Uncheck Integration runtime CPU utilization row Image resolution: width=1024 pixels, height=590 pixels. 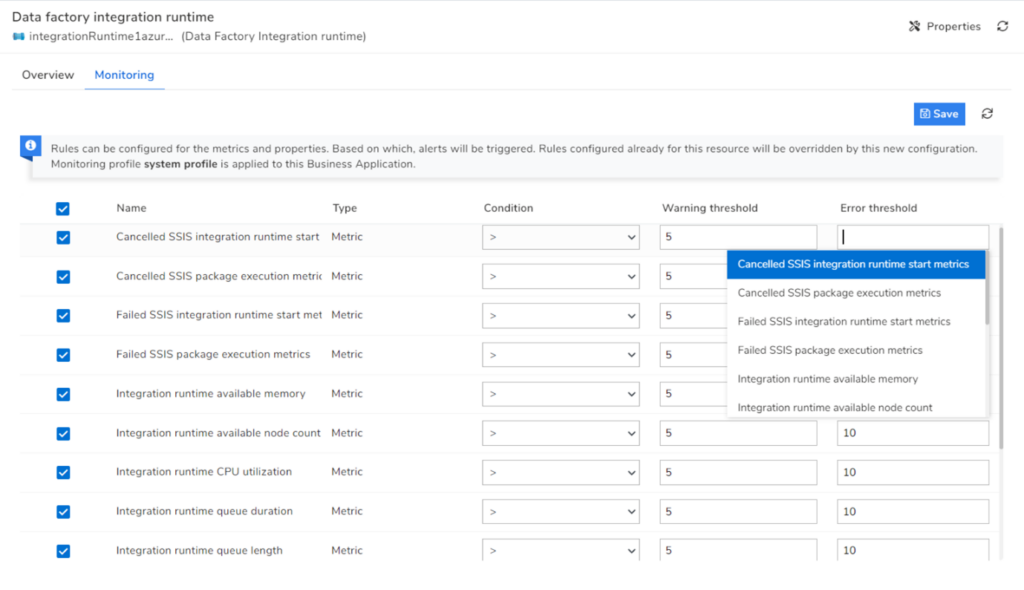62,472
